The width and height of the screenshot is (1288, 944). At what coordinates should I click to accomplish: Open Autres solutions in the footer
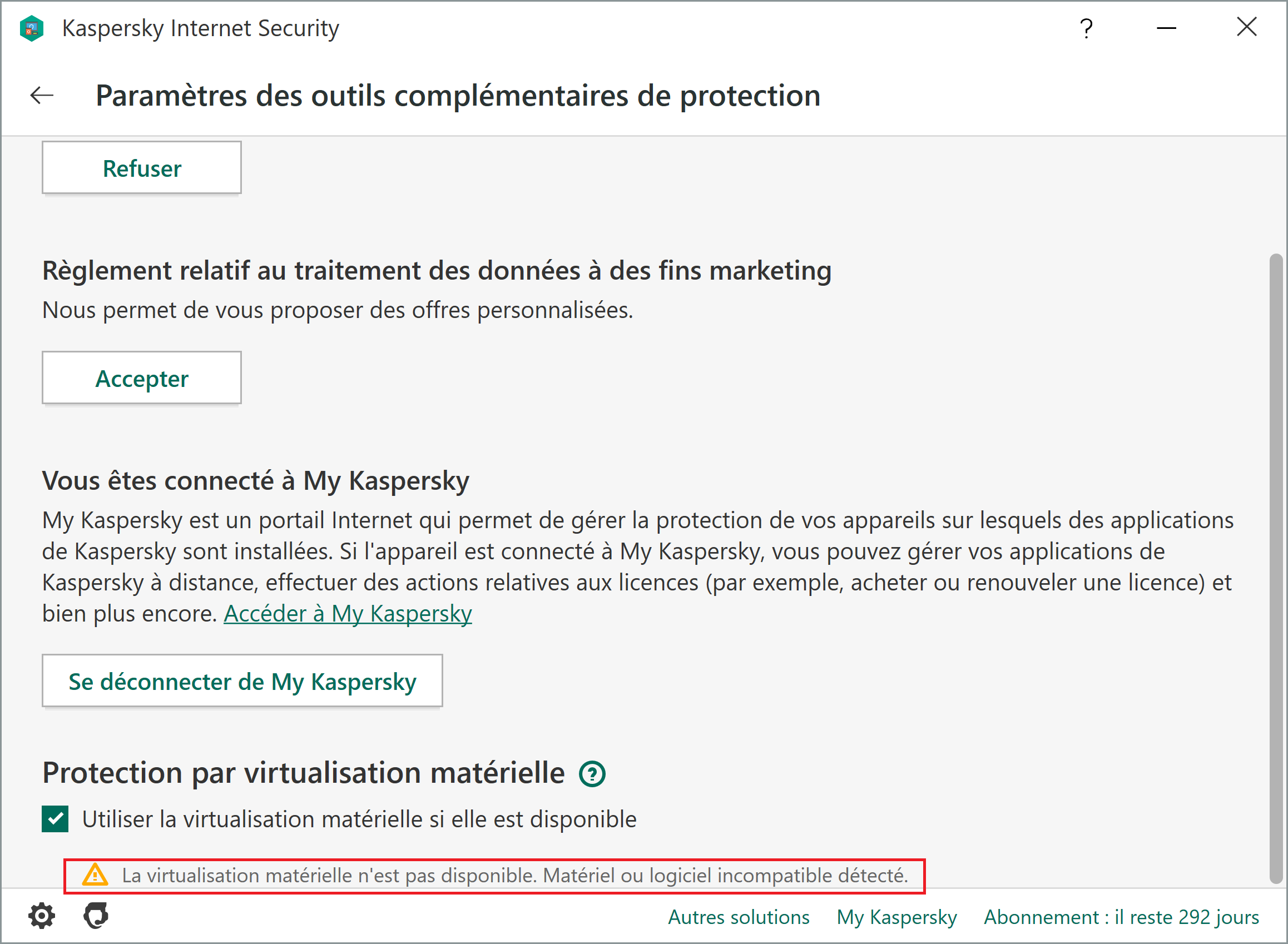[x=739, y=917]
